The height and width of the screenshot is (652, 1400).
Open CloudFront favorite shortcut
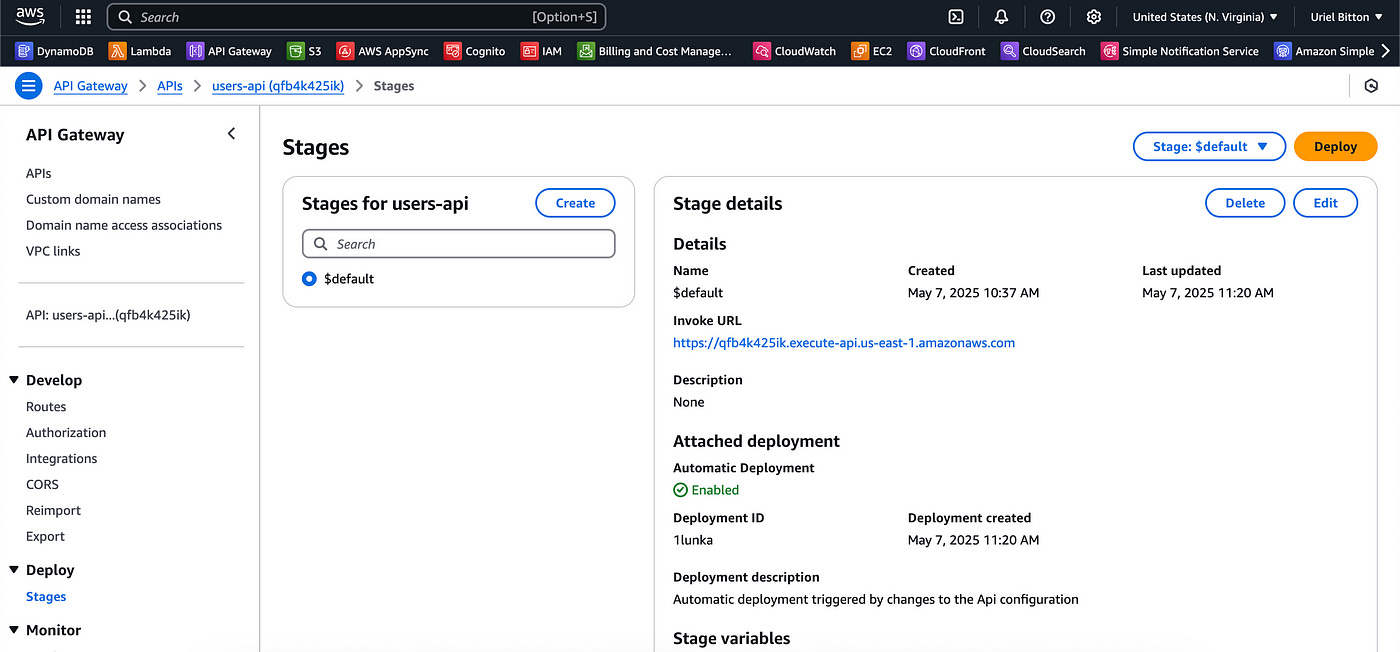(947, 51)
